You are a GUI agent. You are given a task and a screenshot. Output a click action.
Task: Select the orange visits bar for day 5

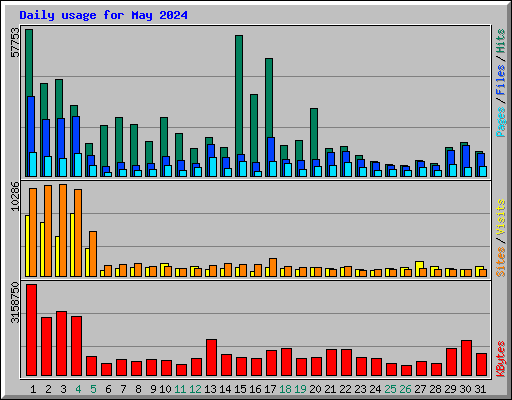(93, 254)
